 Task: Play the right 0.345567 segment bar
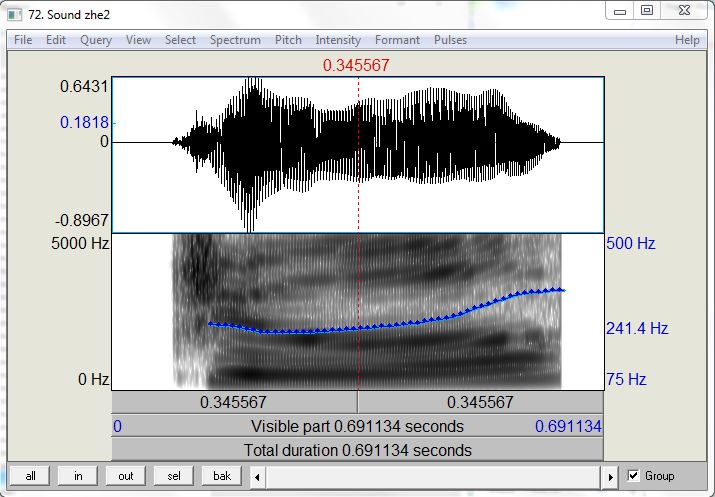point(481,402)
